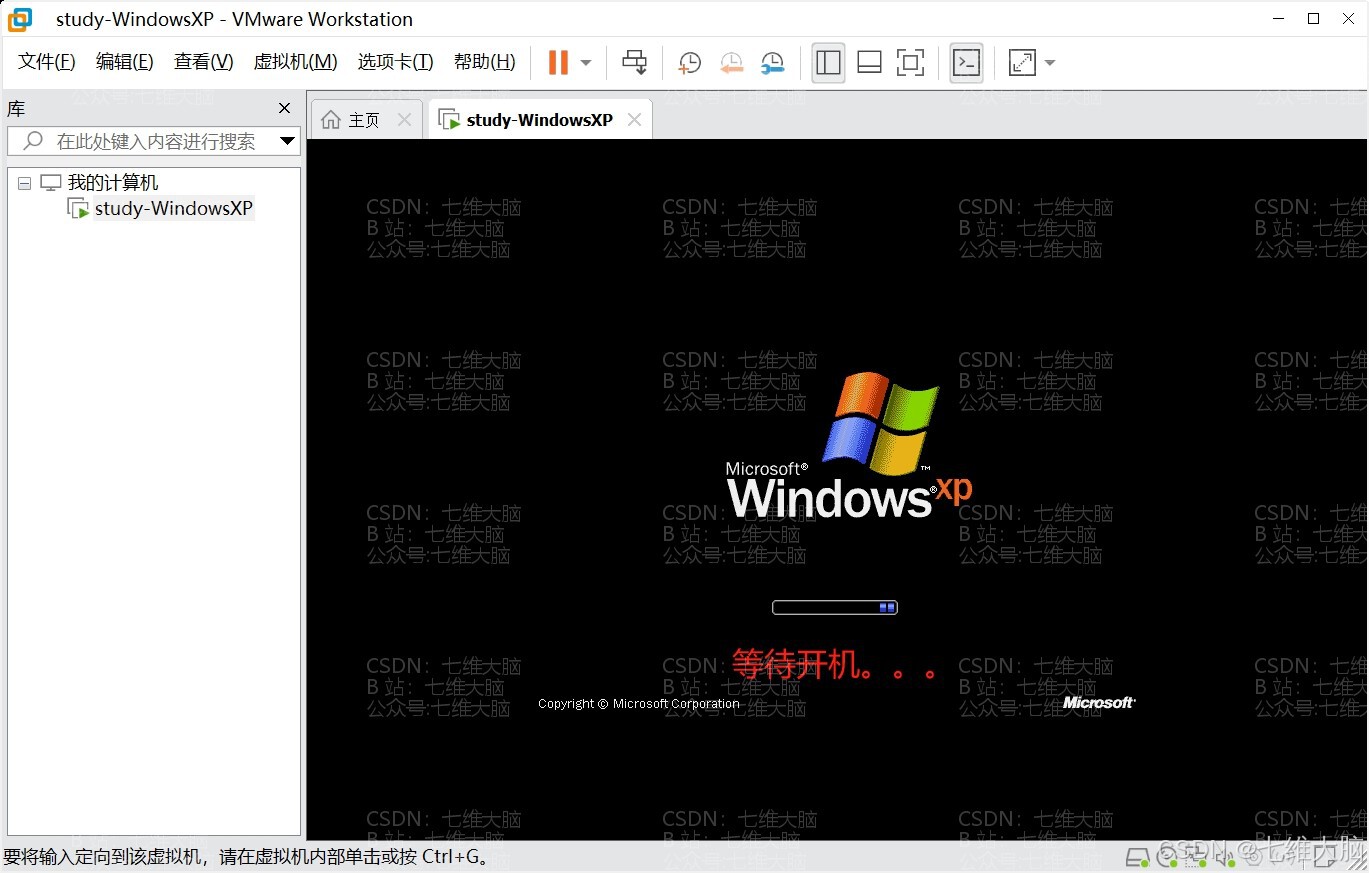
Task: Click the stretch guest display icon
Action: pos(1022,63)
